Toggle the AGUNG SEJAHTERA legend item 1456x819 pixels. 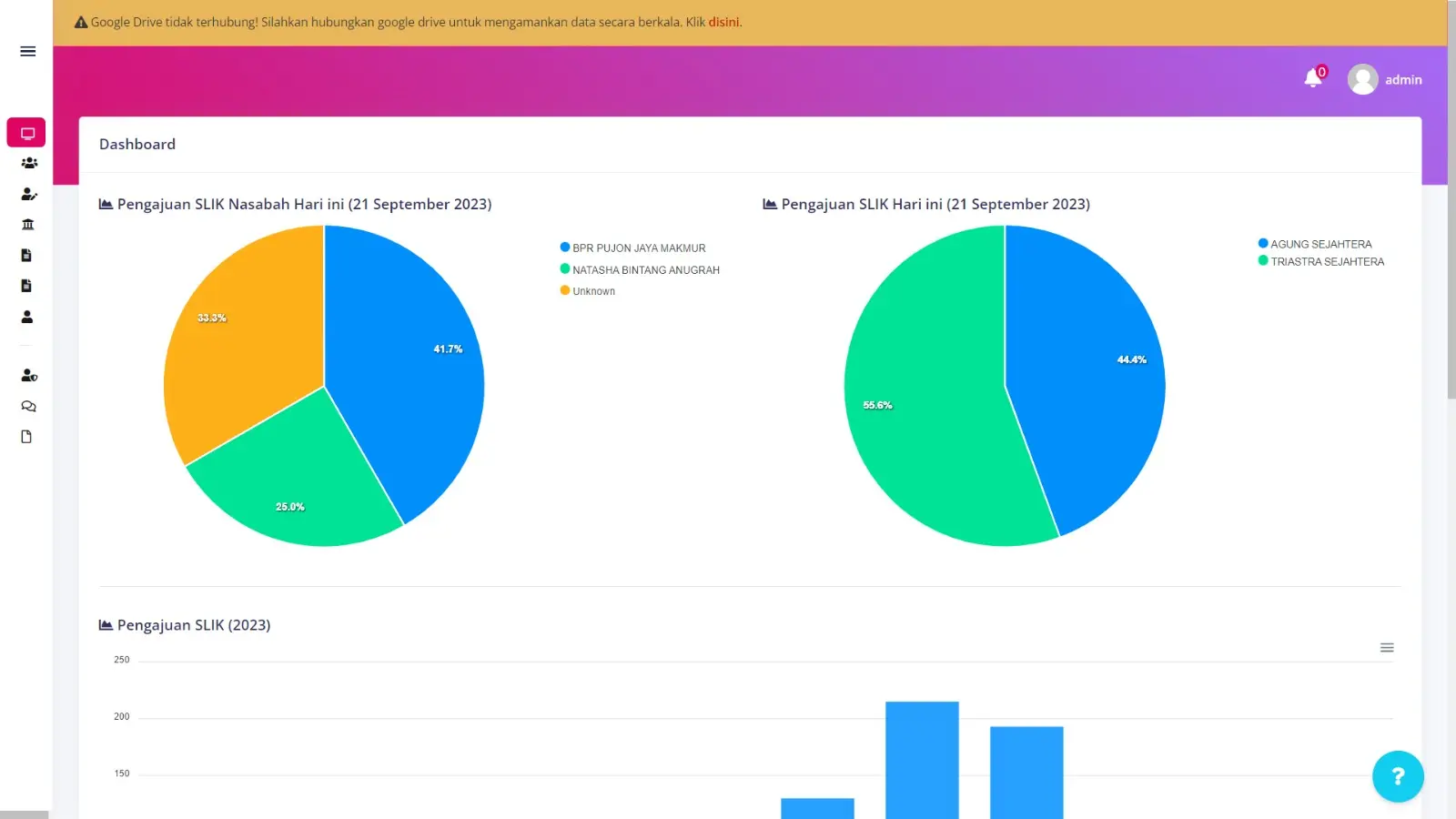click(1315, 243)
